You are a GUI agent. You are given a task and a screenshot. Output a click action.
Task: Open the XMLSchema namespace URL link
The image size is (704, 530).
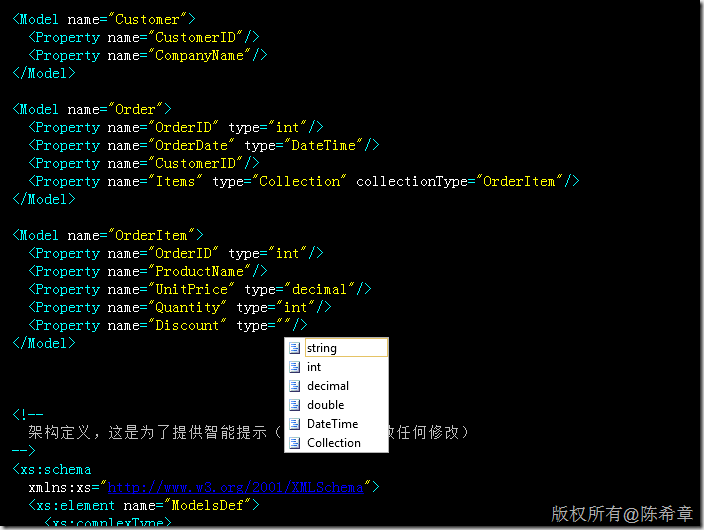pos(235,487)
